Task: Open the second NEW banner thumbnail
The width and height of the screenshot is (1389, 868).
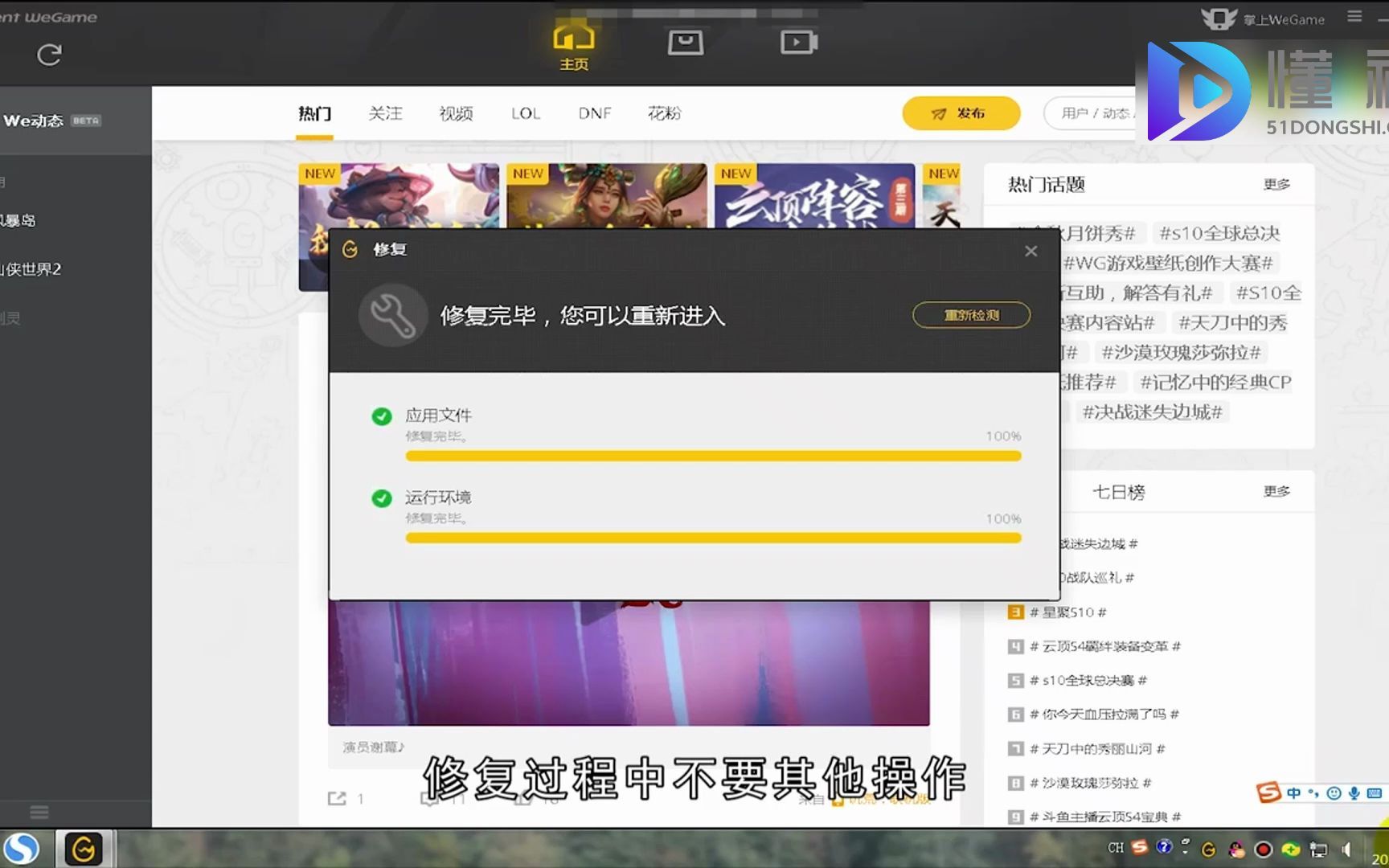Action: tap(607, 196)
